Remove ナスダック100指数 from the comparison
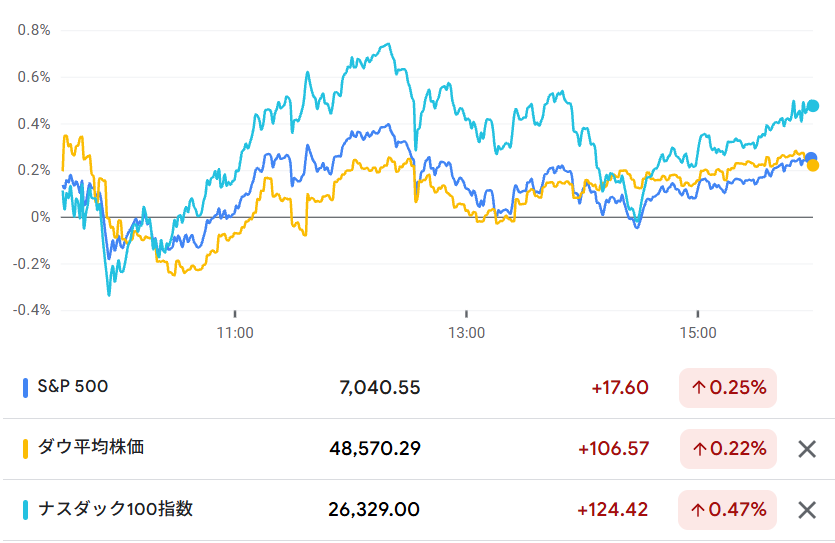This screenshot has height=543, width=835. (807, 510)
